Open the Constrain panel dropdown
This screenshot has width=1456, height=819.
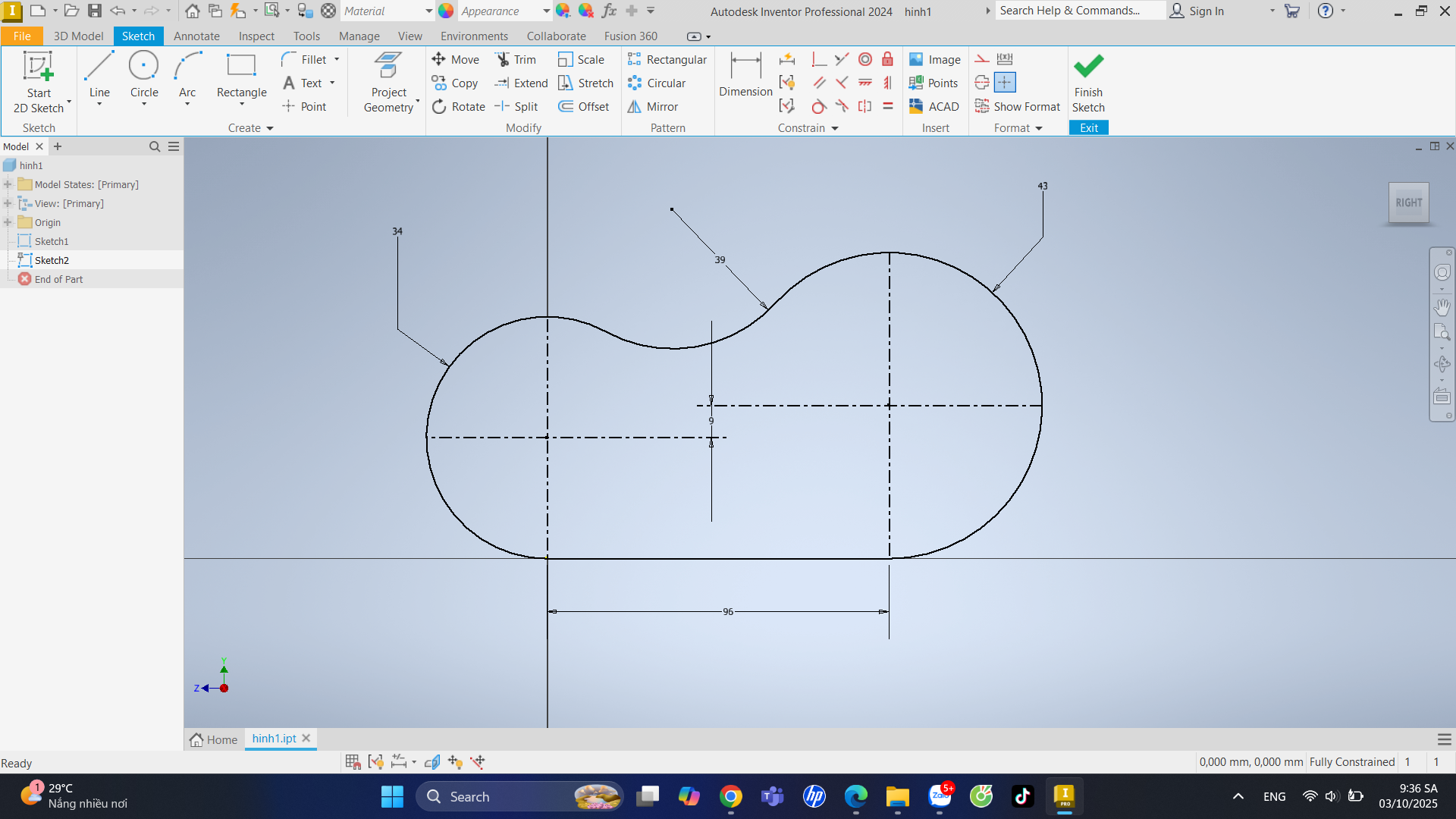coord(835,128)
